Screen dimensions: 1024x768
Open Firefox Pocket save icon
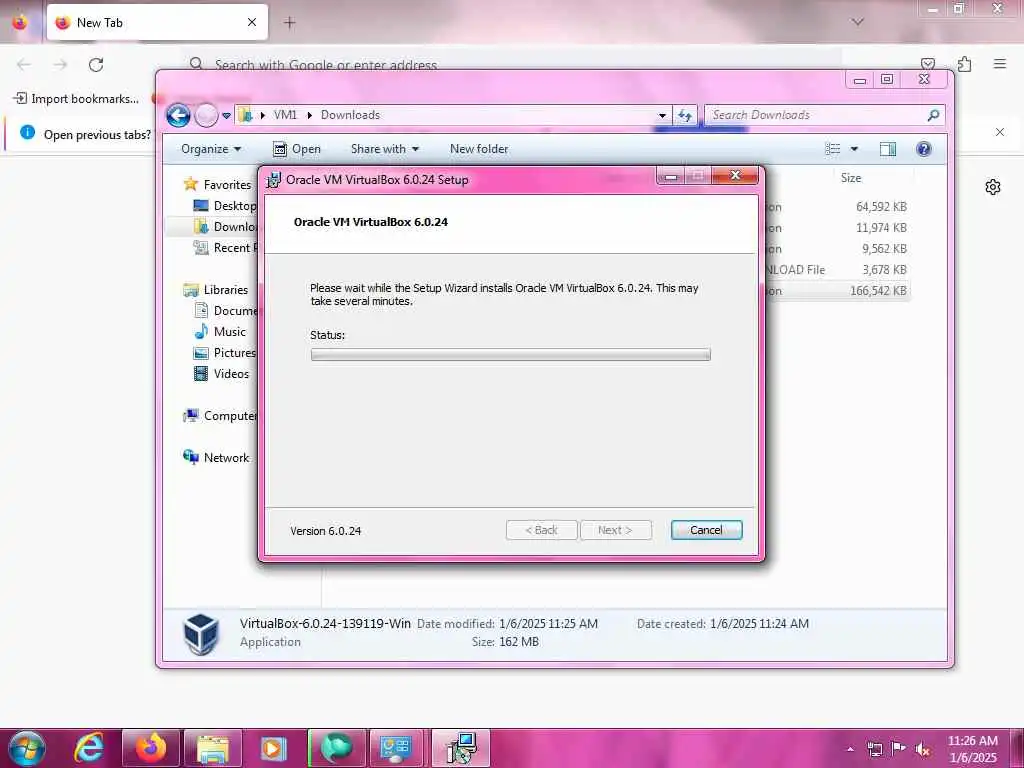click(x=927, y=64)
